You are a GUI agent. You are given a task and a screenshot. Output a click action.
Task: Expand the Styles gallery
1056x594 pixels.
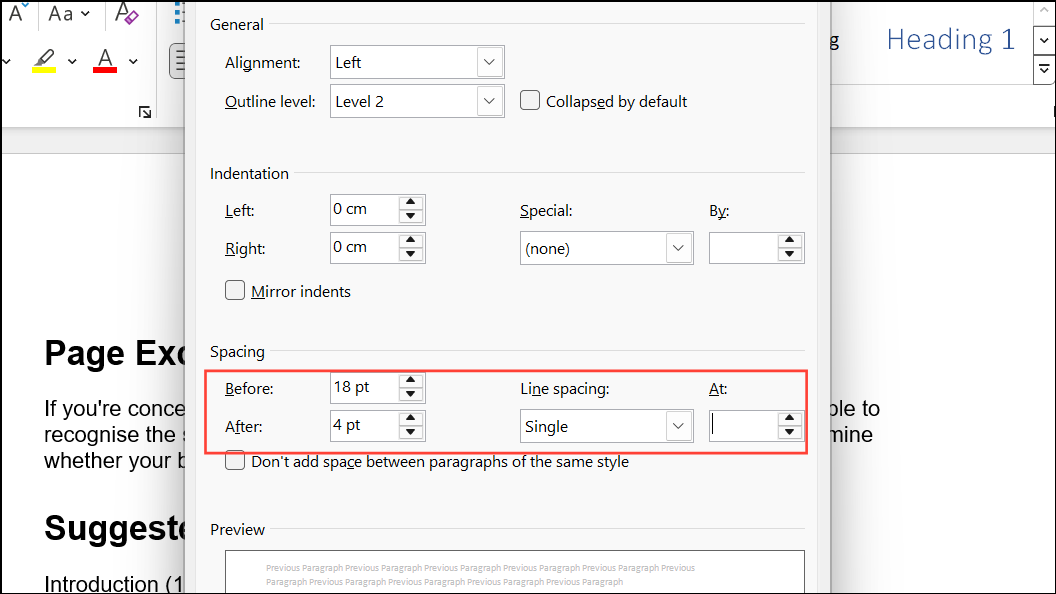pos(1043,69)
